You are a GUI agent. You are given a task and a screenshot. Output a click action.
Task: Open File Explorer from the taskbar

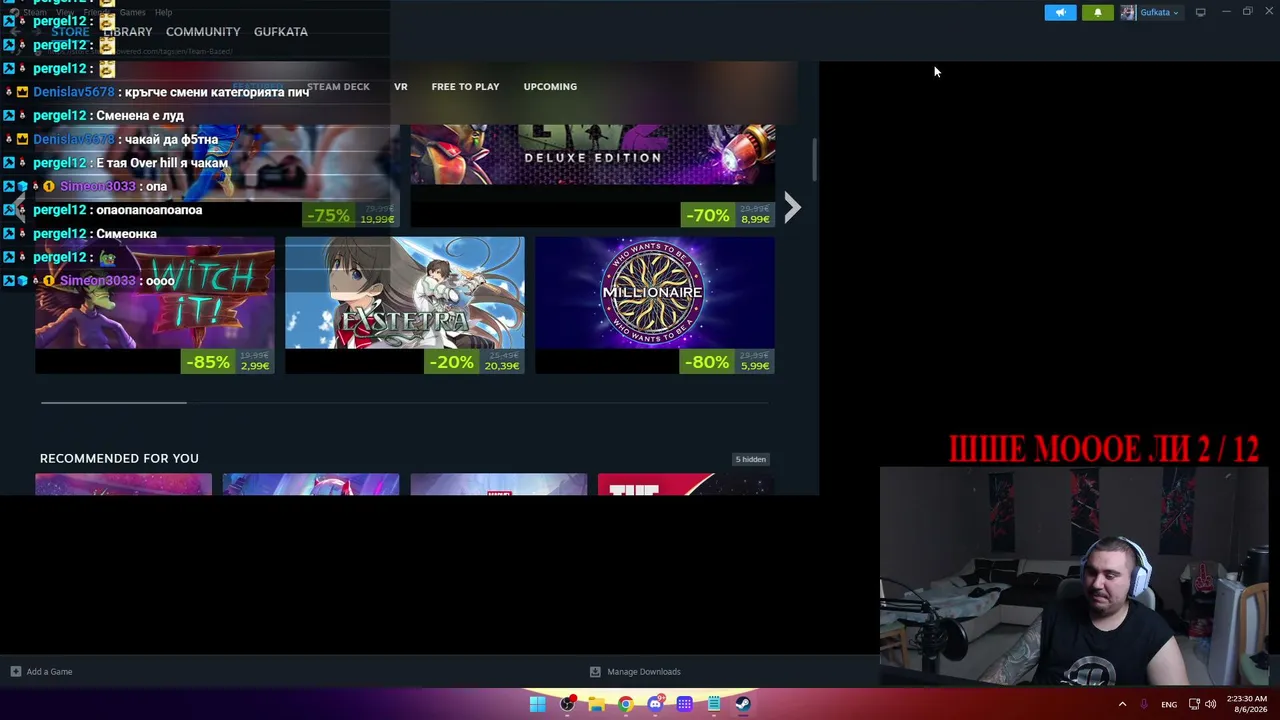coord(596,704)
